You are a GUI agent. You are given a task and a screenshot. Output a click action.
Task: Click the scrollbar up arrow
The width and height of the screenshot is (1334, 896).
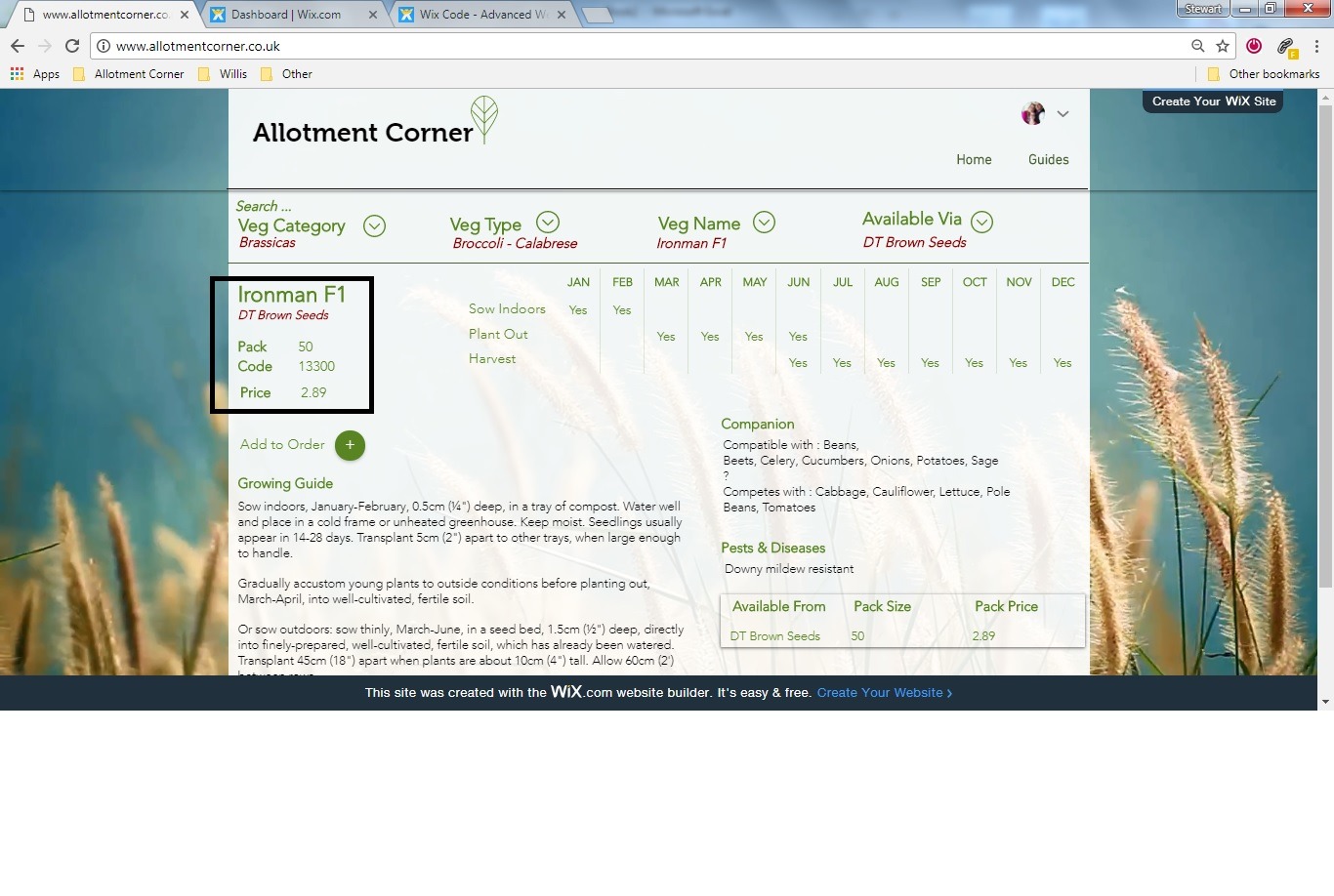click(1325, 97)
